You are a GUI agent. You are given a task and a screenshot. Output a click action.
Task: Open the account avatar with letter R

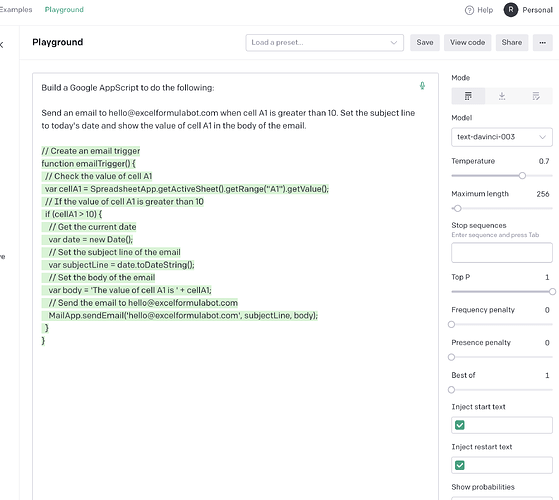[511, 10]
